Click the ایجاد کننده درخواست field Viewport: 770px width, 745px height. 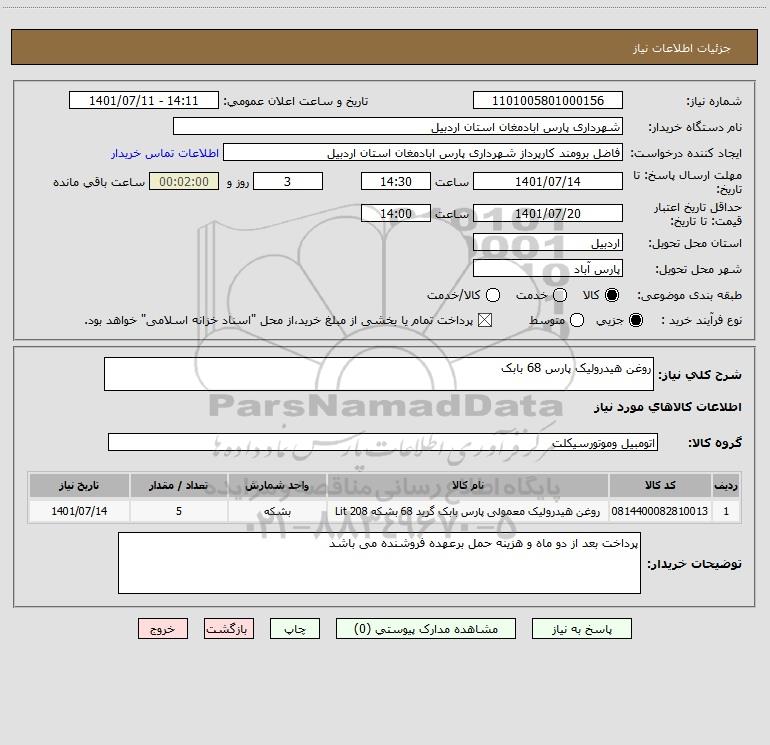(423, 152)
